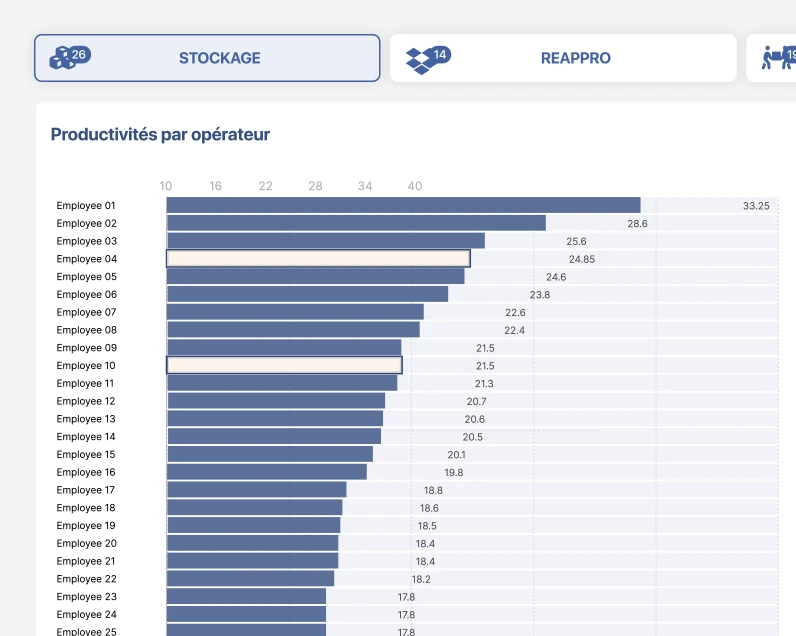Click the 'Employee 04' label
The height and width of the screenshot is (636, 796).
pyautogui.click(x=86, y=259)
